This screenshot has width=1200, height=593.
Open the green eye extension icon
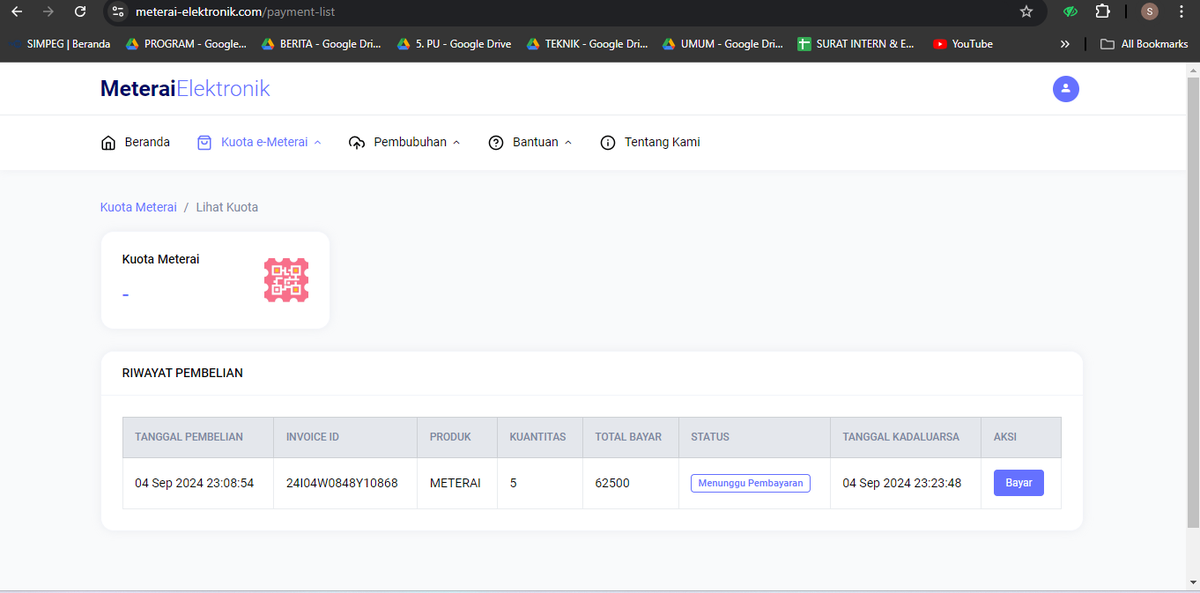[x=1070, y=12]
